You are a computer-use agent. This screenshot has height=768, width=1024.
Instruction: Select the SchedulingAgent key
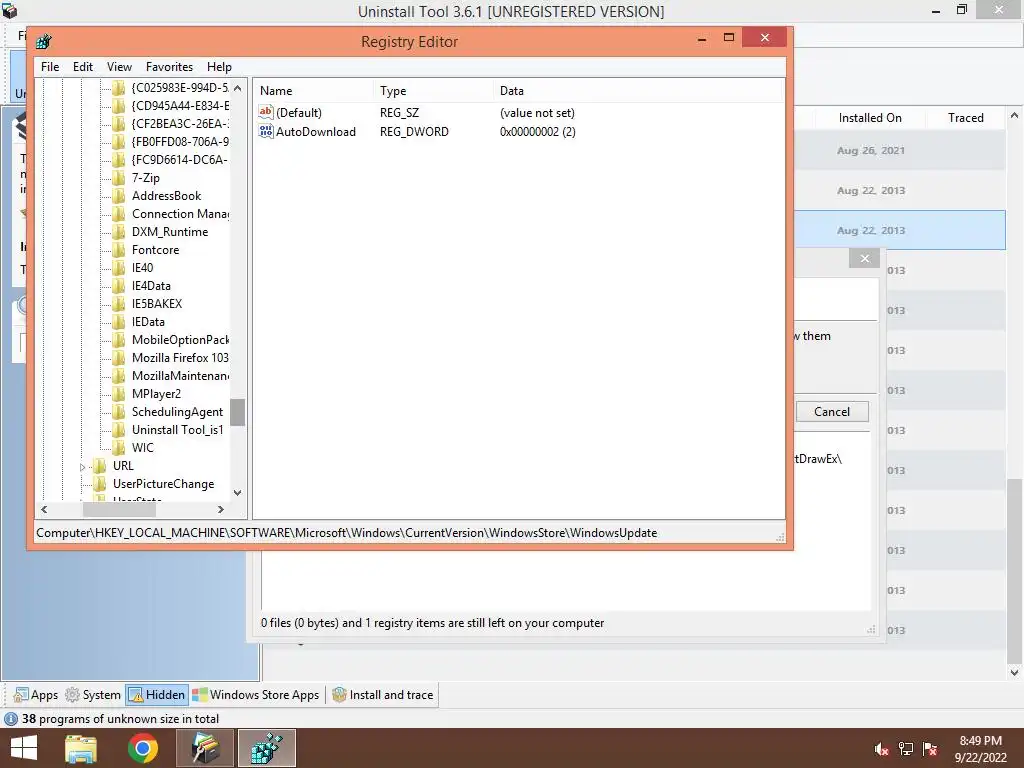tap(177, 411)
